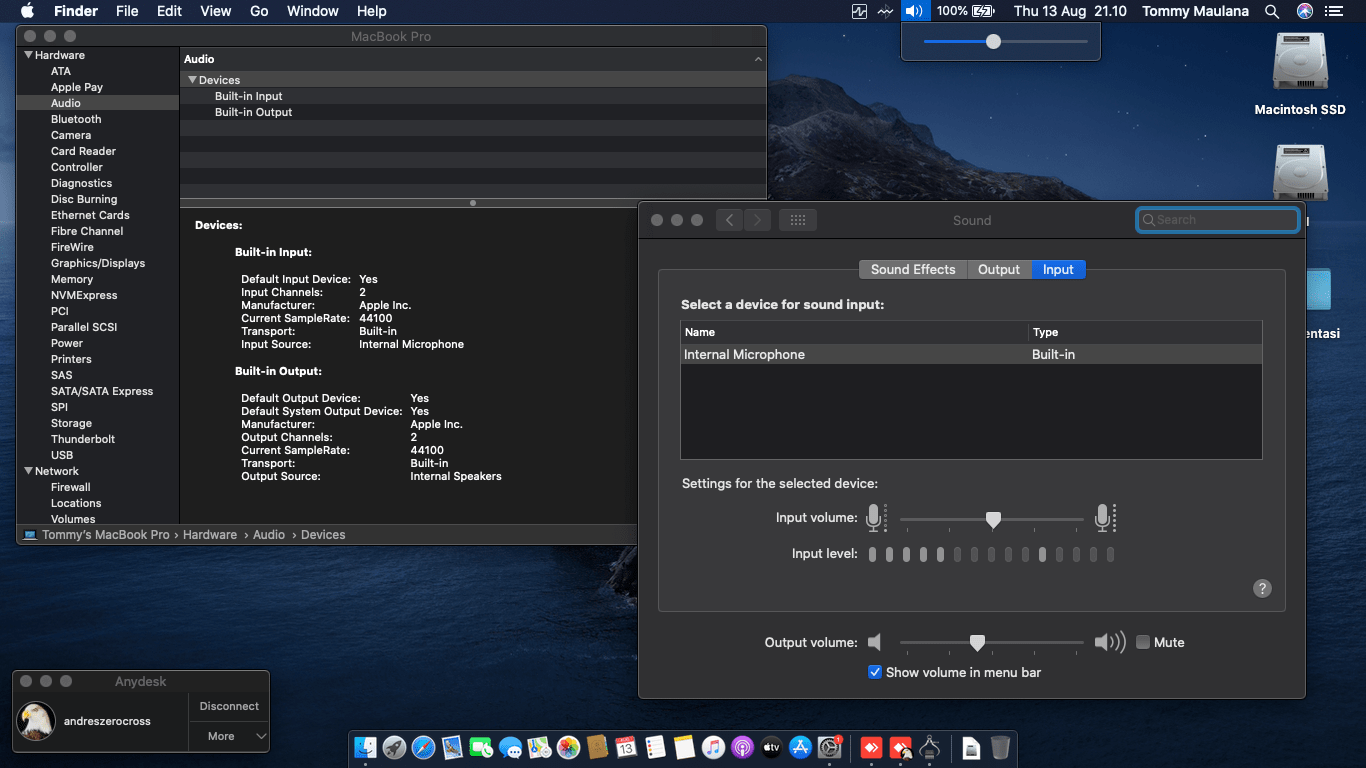The width and height of the screenshot is (1366, 768).
Task: Open the Trash in the dock
Action: [x=1000, y=747]
